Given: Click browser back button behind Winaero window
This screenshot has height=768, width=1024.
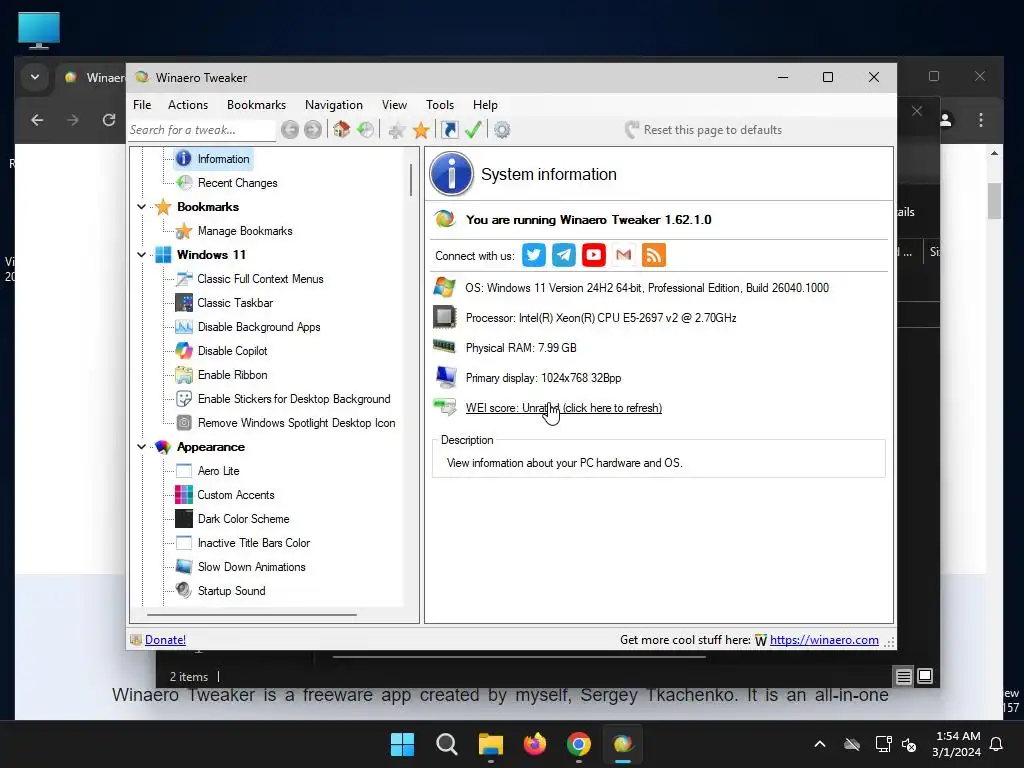Looking at the screenshot, I should click(37, 120).
